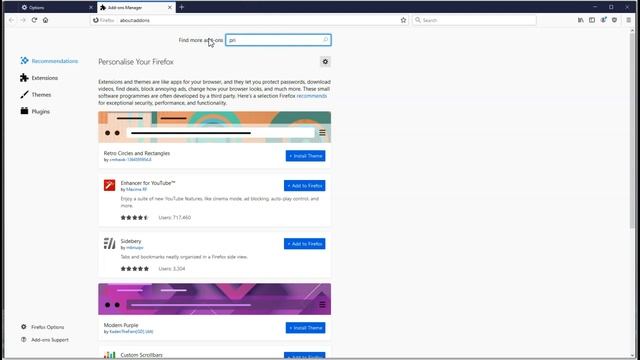The width and height of the screenshot is (640, 360).
Task: Open the Themes category
Action: click(36, 94)
